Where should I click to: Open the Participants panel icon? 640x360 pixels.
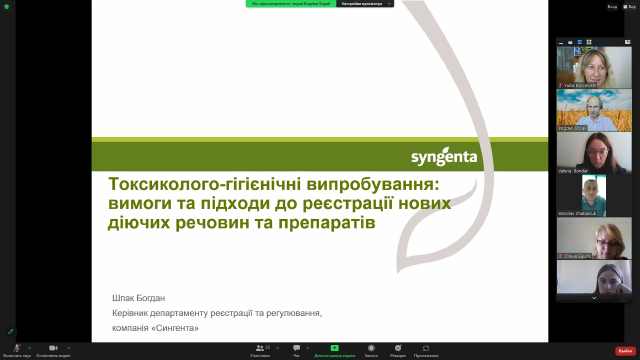click(x=260, y=349)
